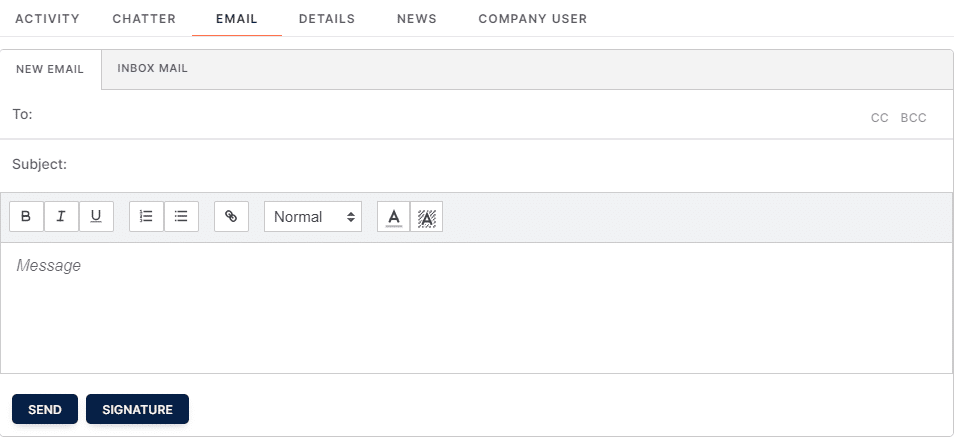This screenshot has width=960, height=445.
Task: Show the CC recipient field
Action: point(879,118)
